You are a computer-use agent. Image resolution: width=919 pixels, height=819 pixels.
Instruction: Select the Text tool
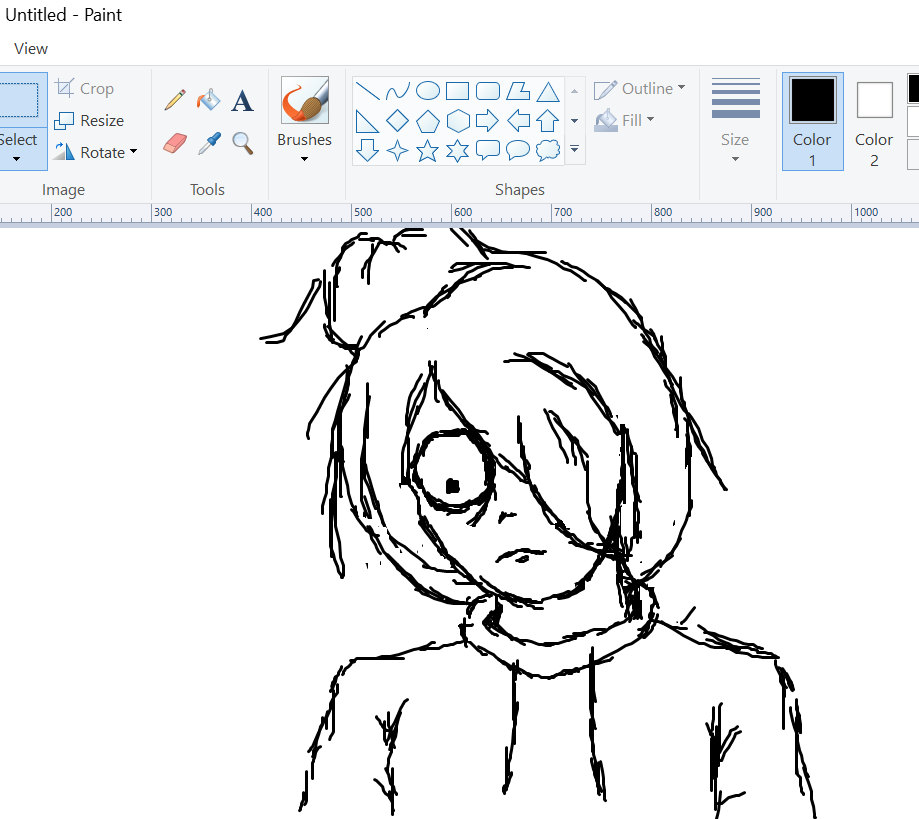click(x=242, y=101)
